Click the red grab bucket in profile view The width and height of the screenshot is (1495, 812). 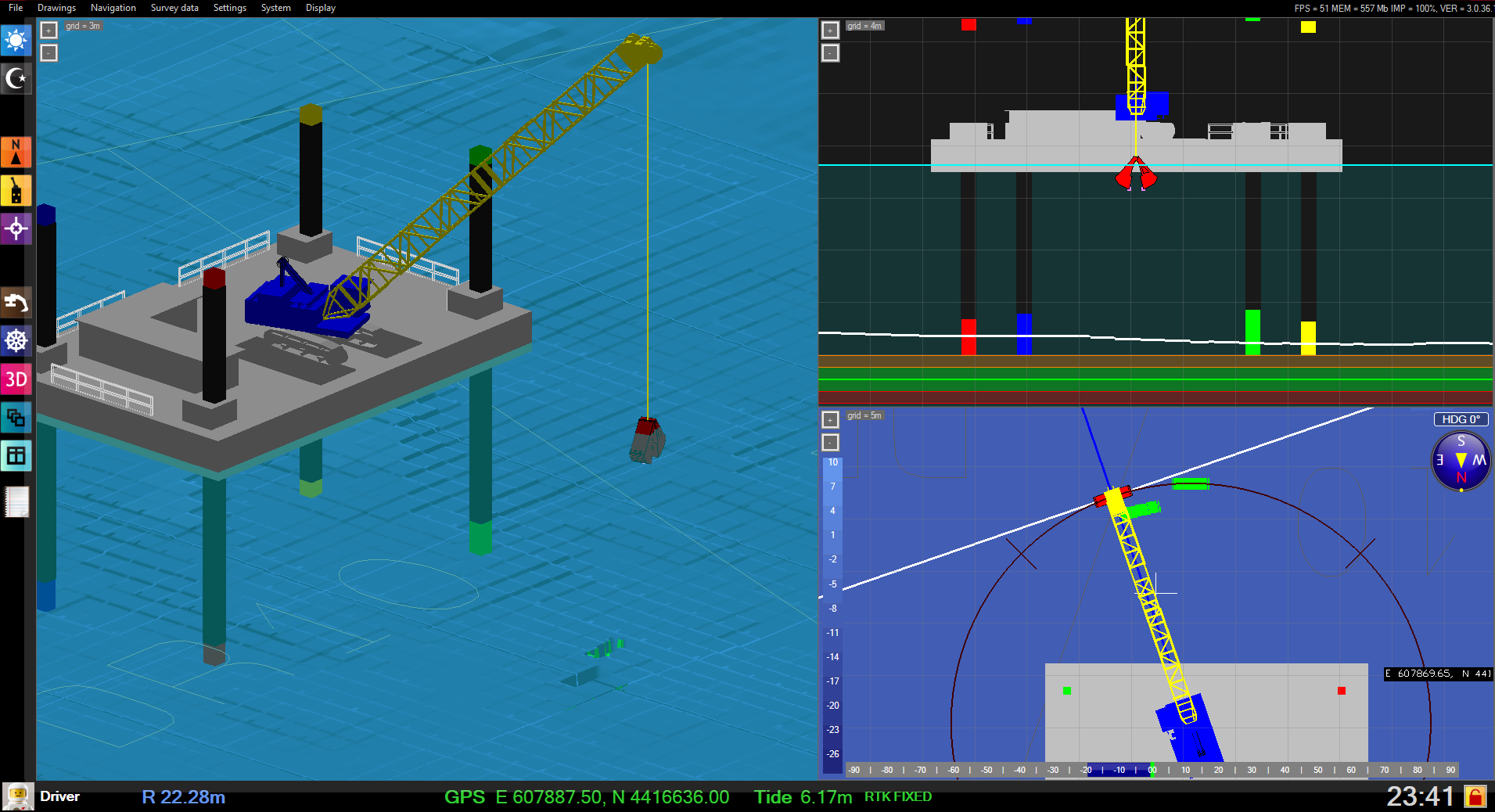click(1135, 174)
